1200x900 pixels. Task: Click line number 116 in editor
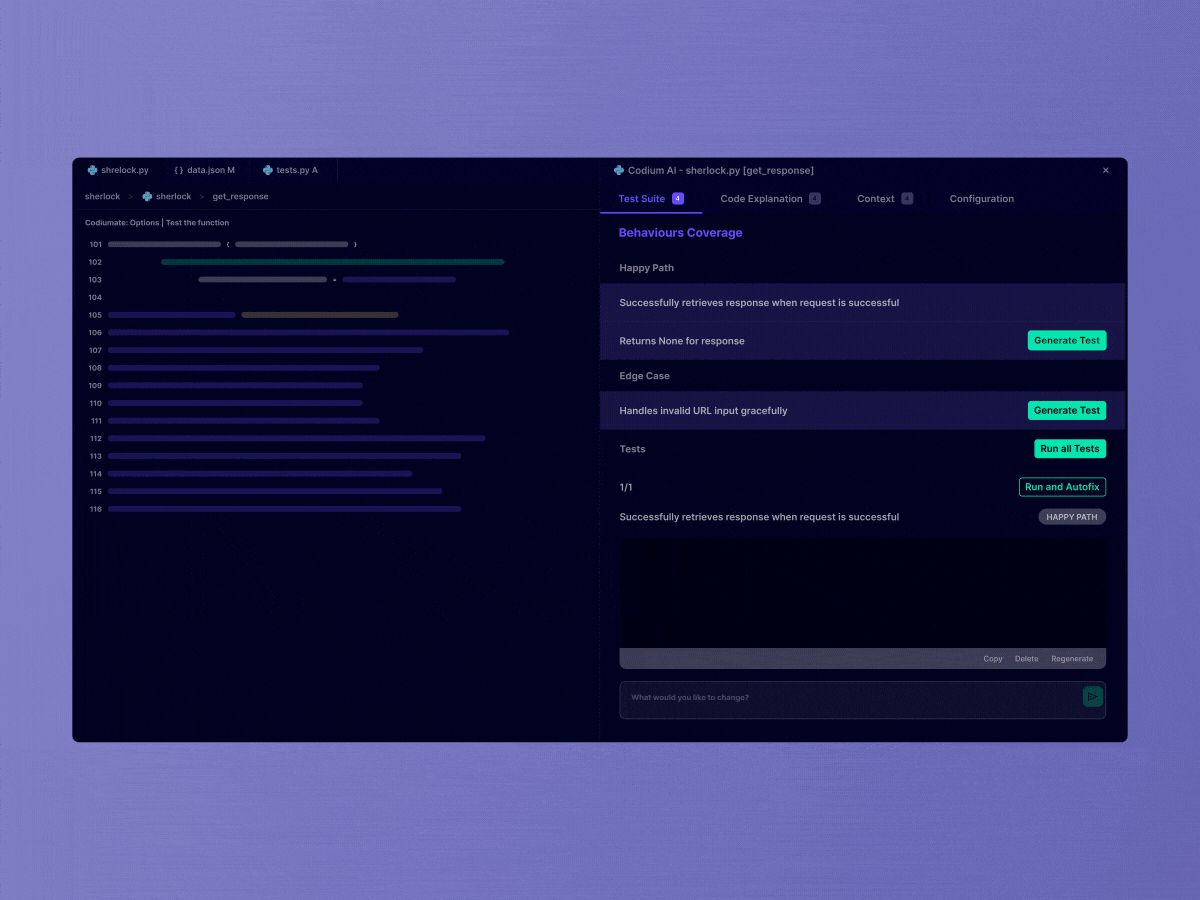(x=95, y=509)
